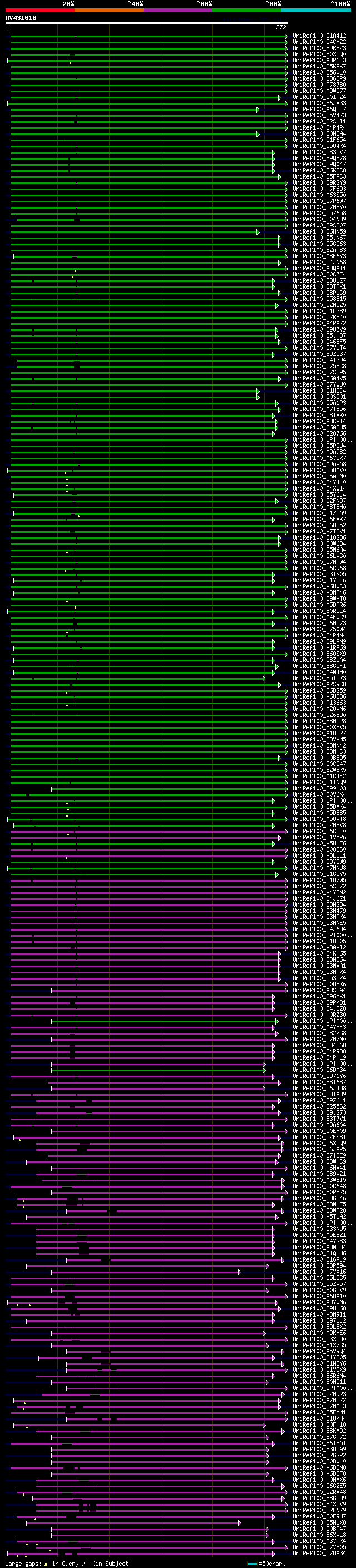Select the UniRef100_A9WC77 label
The image size is (356, 1568).
point(319,91)
